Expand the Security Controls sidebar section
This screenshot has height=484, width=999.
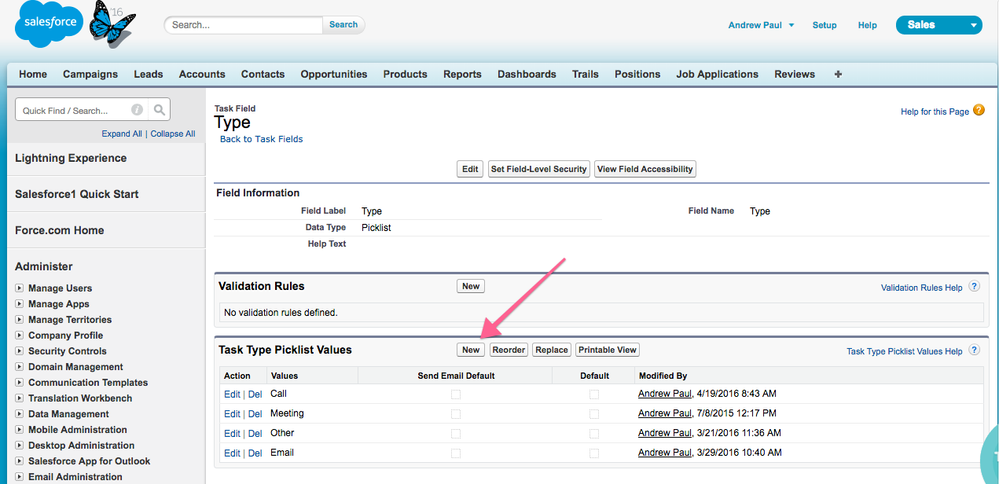[19, 351]
